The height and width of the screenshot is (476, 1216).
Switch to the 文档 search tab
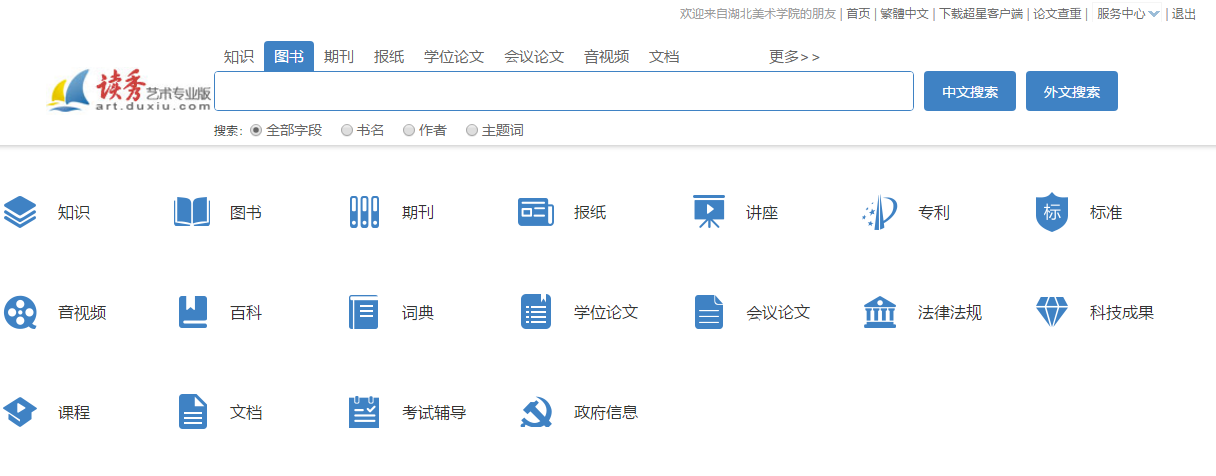(664, 57)
